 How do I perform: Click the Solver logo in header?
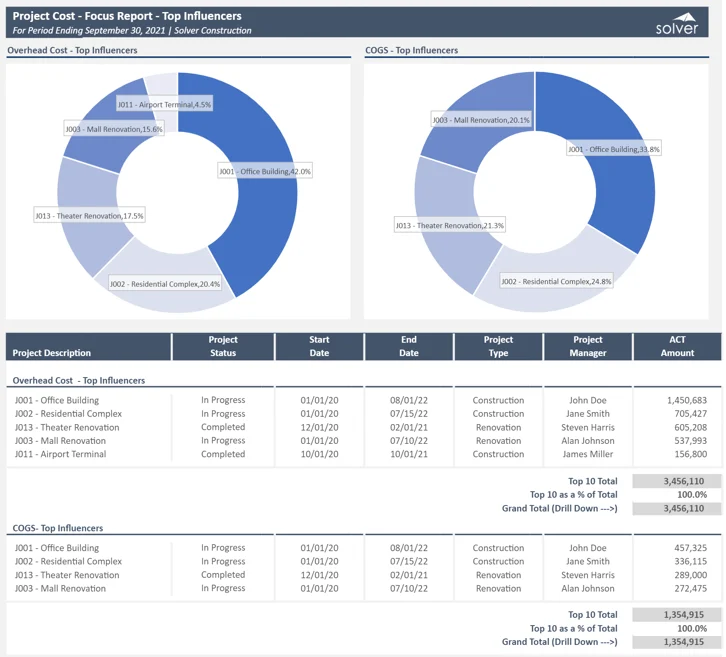coord(677,24)
